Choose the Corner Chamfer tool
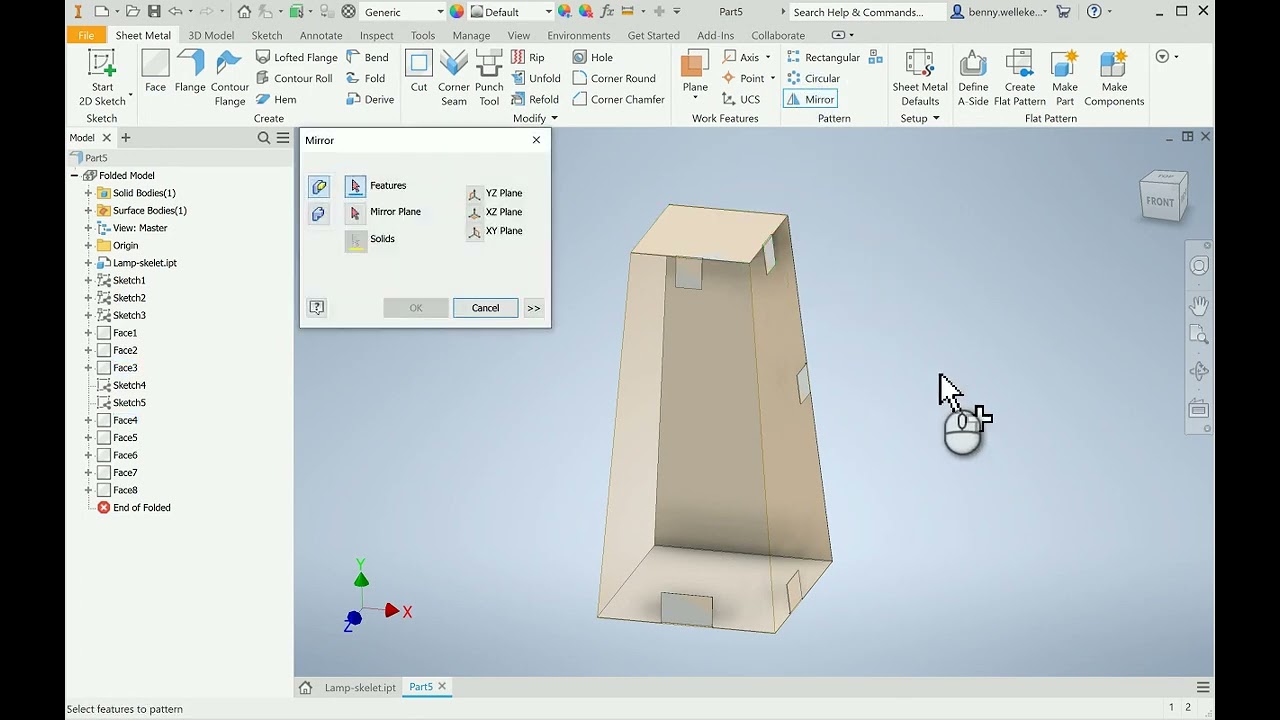Image resolution: width=1280 pixels, height=720 pixels. click(618, 99)
